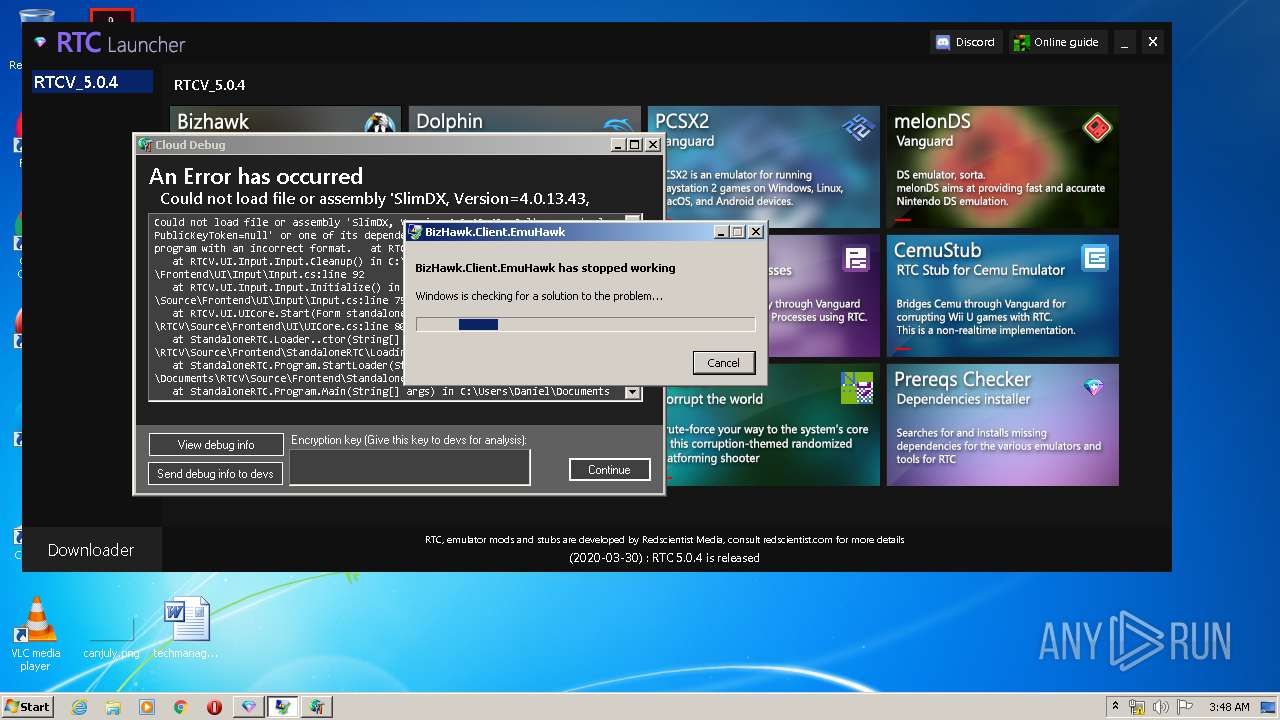
Task: Click the Dolphin emulator tile
Action: pos(524,119)
